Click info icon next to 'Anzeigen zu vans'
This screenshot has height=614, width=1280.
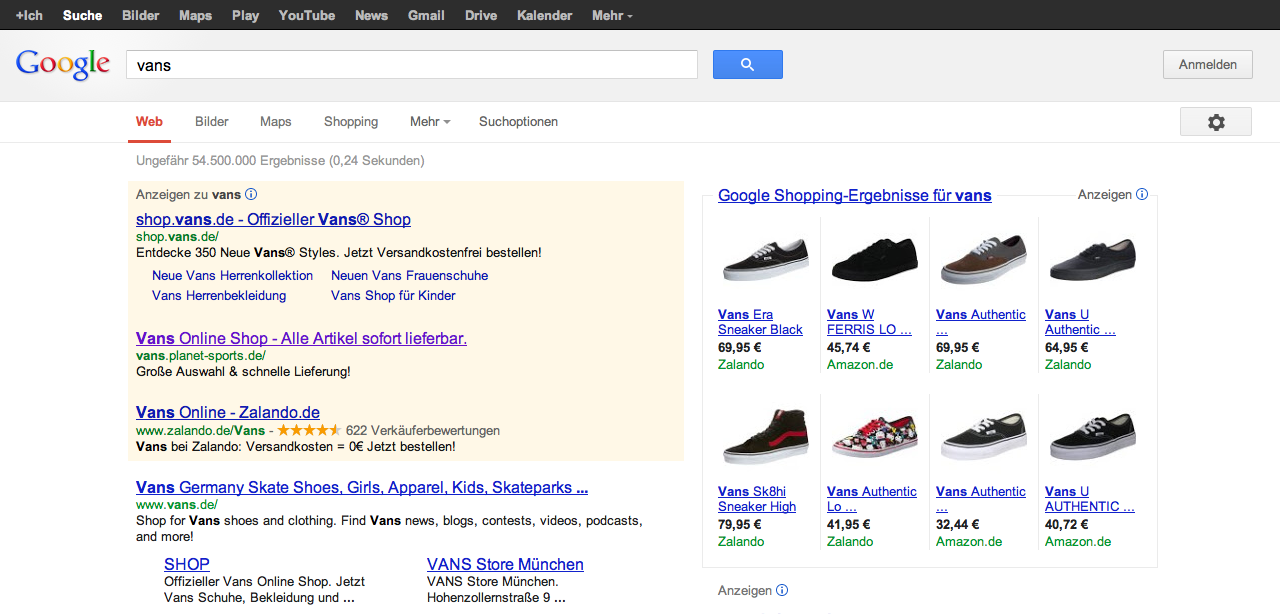(251, 195)
